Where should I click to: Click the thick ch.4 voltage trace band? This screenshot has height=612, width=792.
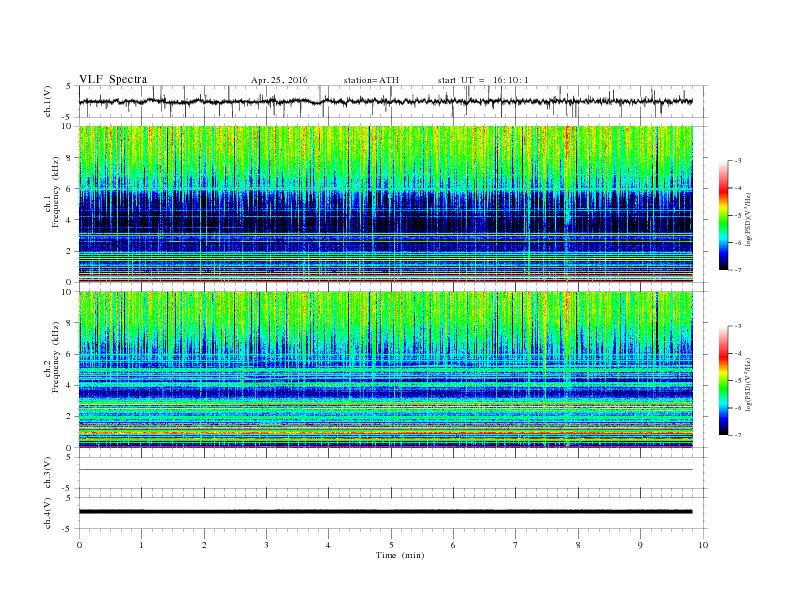385,512
